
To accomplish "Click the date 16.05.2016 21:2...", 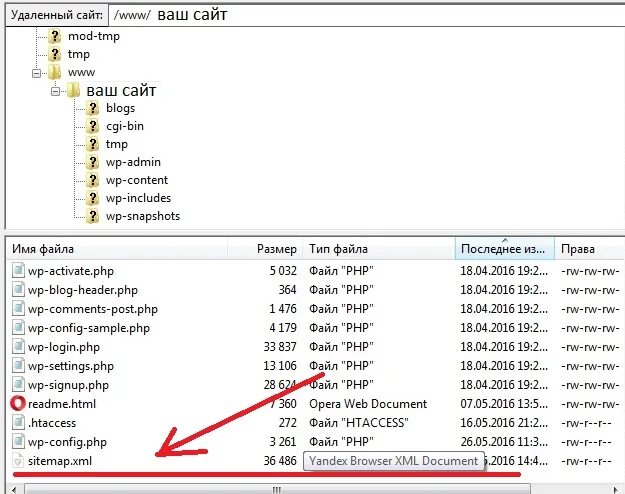I will pyautogui.click(x=504, y=423).
